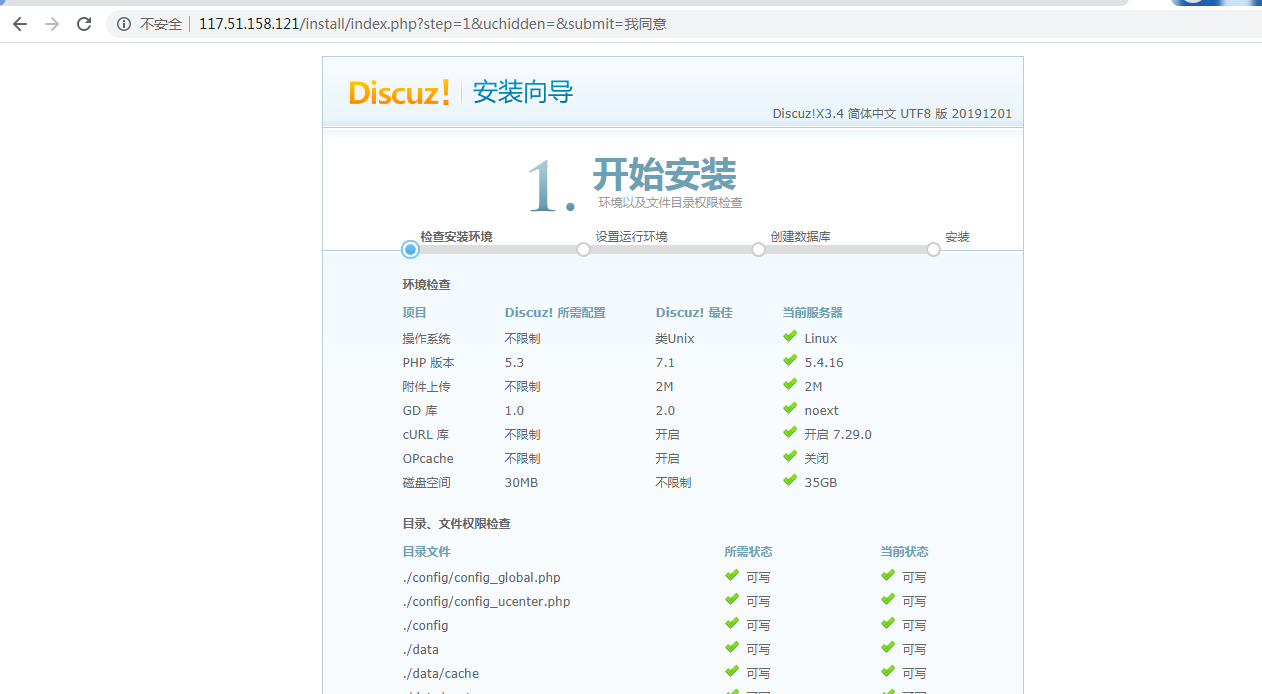The height and width of the screenshot is (694, 1262).
Task: Click the 检查安装环境 step circle
Action: coord(410,250)
